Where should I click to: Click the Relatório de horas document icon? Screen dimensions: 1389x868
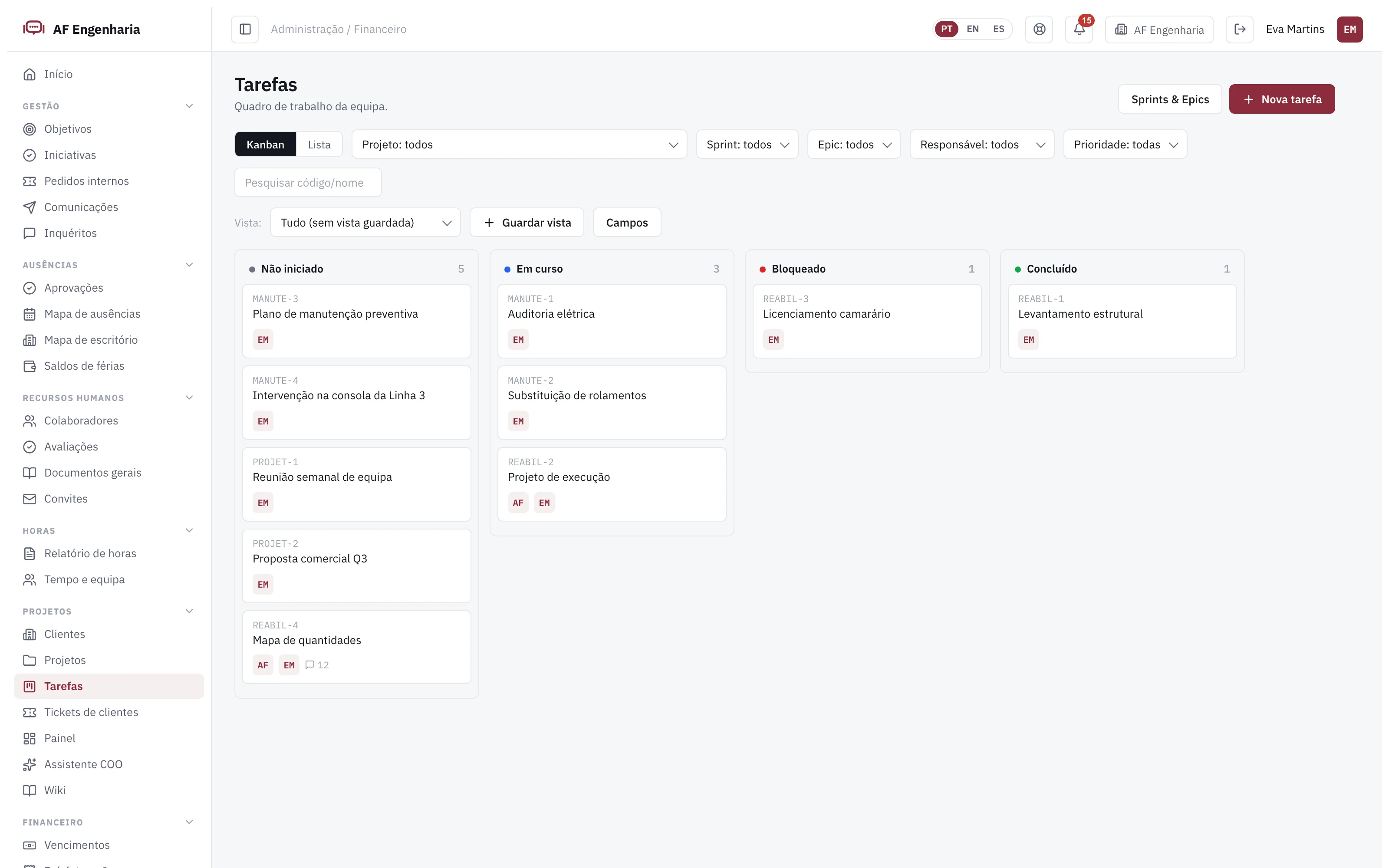29,553
